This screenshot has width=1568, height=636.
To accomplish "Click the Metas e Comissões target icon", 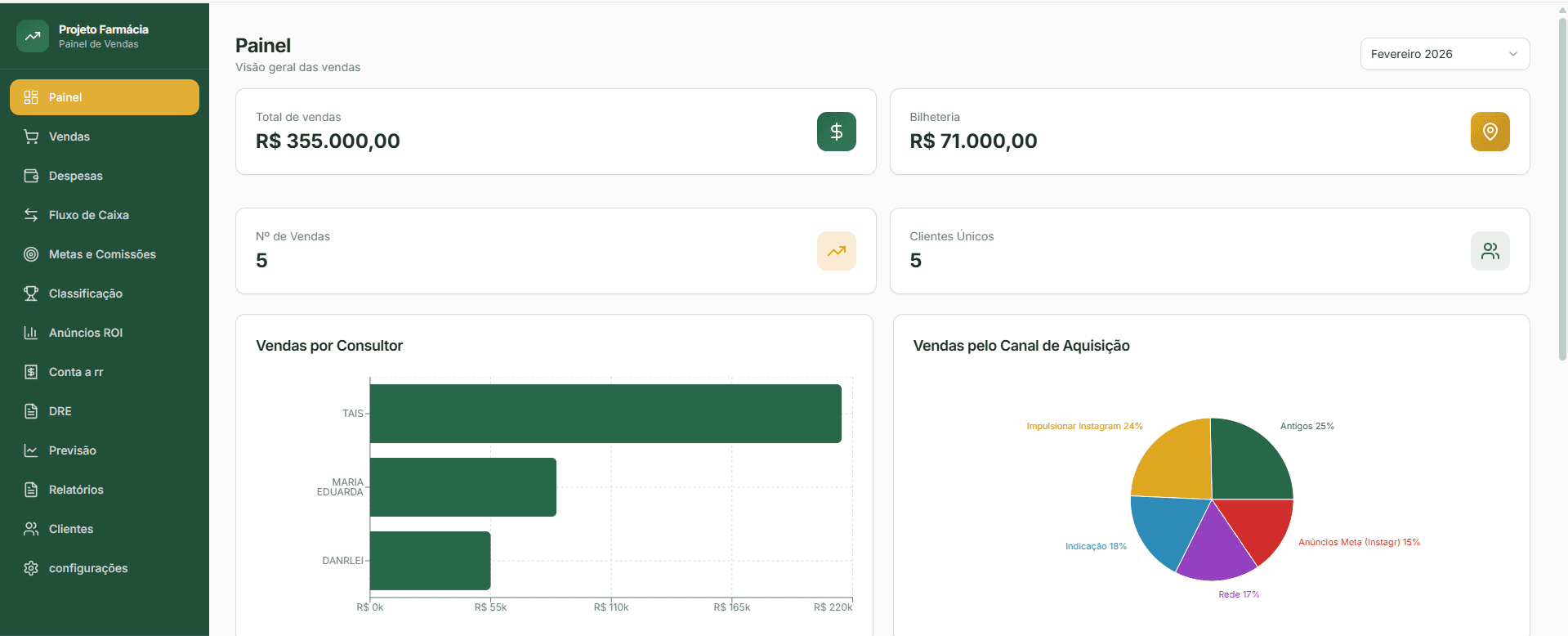I will [31, 254].
